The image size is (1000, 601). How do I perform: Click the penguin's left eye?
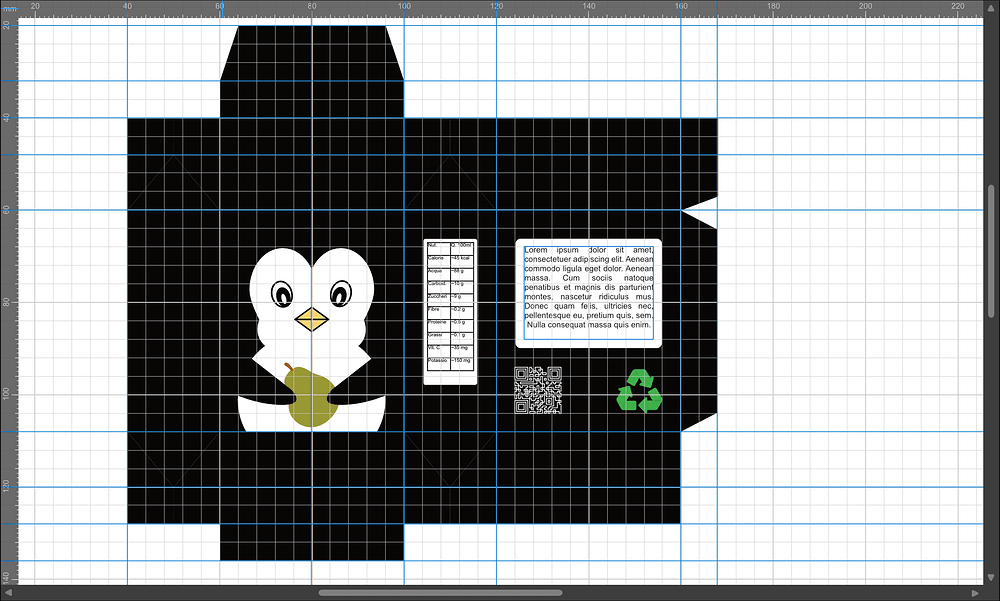(282, 294)
